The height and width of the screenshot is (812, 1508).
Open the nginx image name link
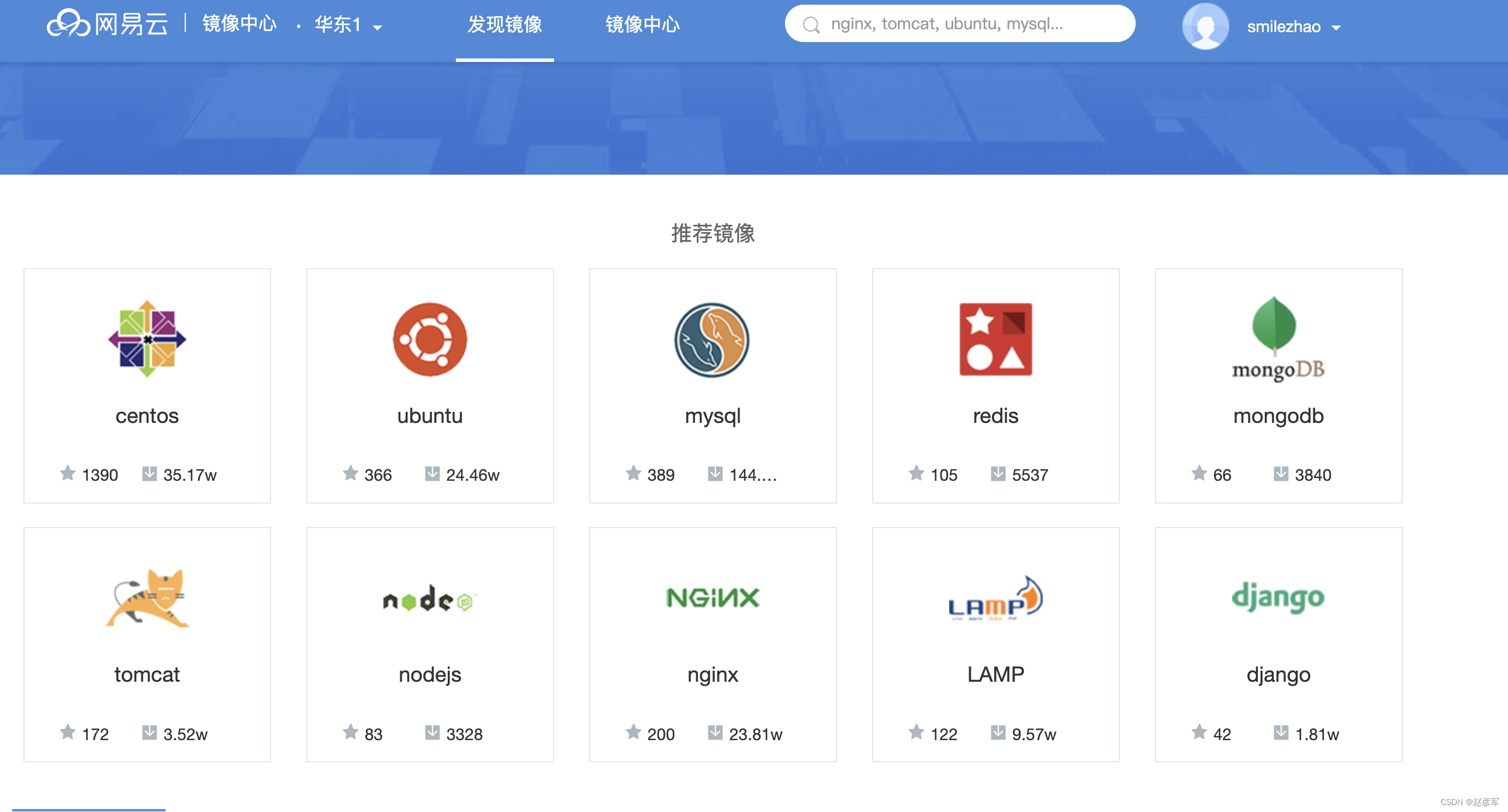click(x=713, y=676)
